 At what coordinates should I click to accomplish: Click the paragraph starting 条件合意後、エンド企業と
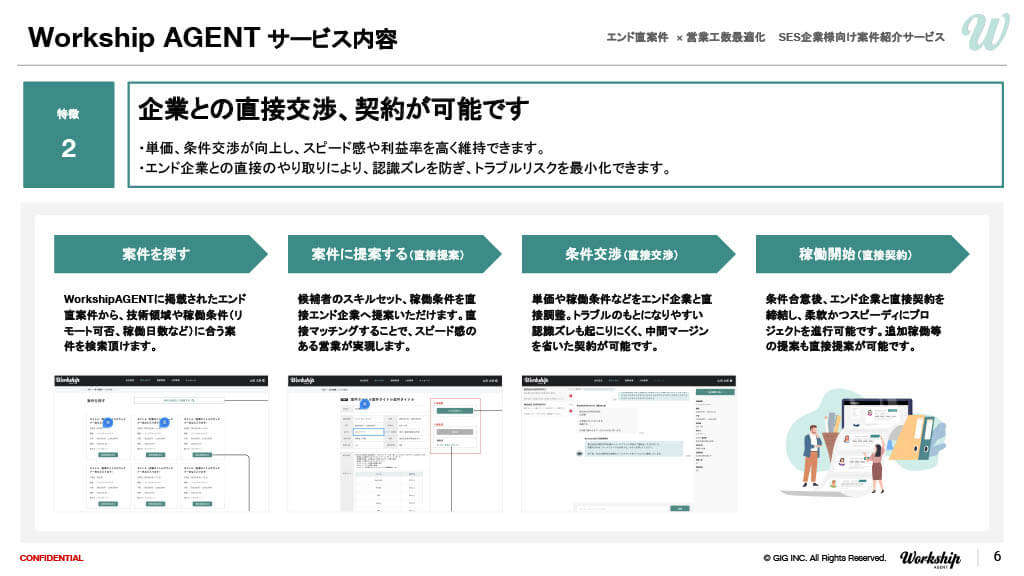click(x=855, y=323)
